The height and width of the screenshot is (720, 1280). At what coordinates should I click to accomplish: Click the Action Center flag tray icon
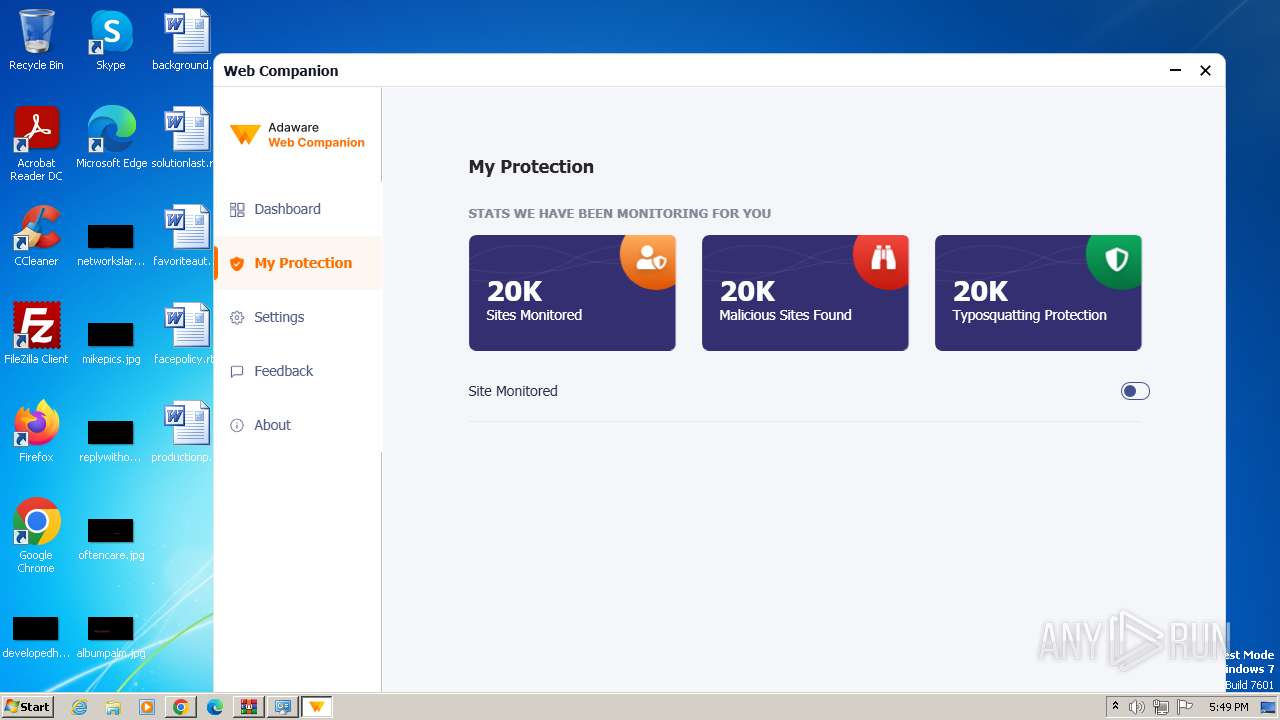[x=1185, y=707]
